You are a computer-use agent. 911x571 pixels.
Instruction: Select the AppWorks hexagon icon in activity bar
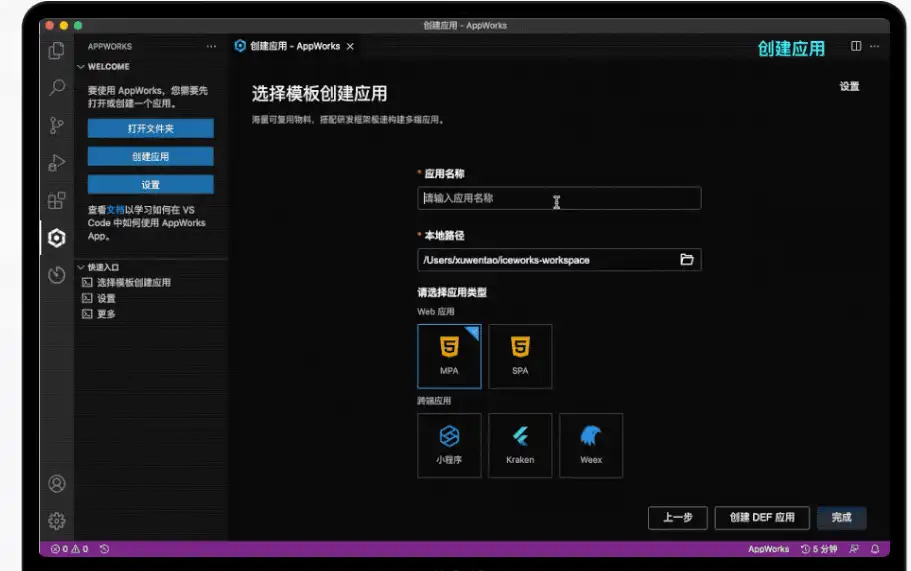pos(56,238)
